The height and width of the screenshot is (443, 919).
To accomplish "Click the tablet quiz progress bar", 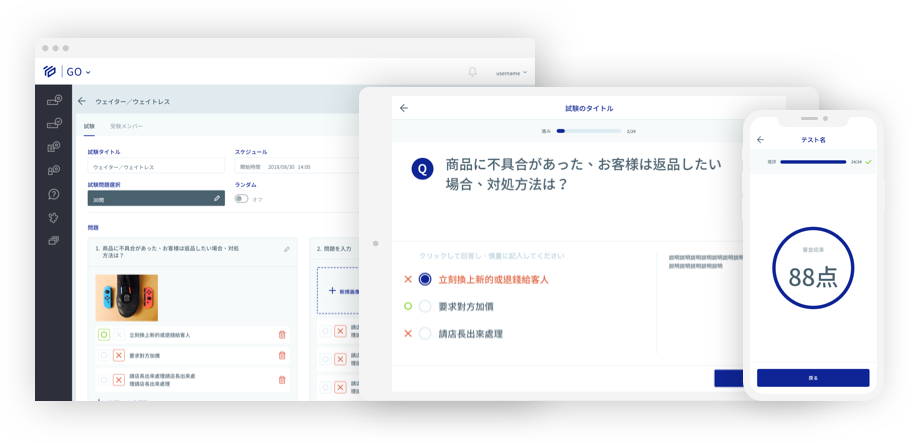I will (590, 130).
